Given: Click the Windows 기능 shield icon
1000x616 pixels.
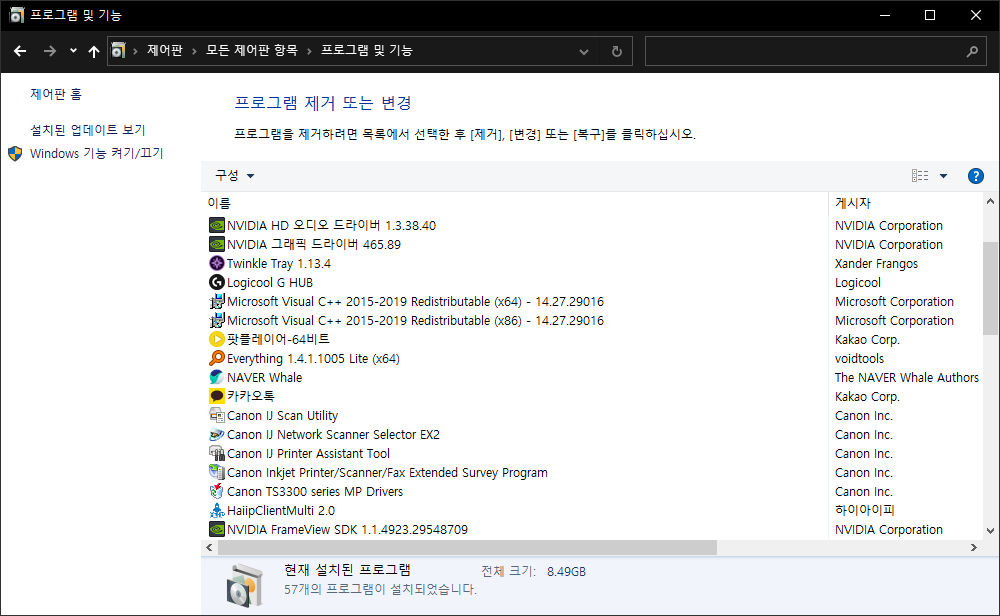Looking at the screenshot, I should pos(15,154).
